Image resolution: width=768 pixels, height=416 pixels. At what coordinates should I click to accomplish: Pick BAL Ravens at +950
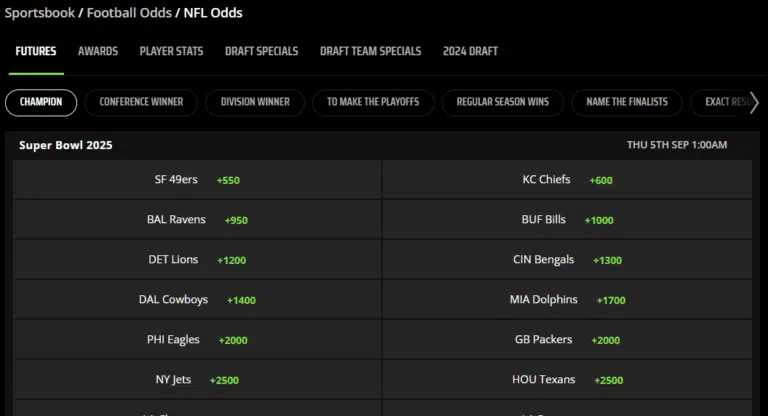[x=197, y=220]
